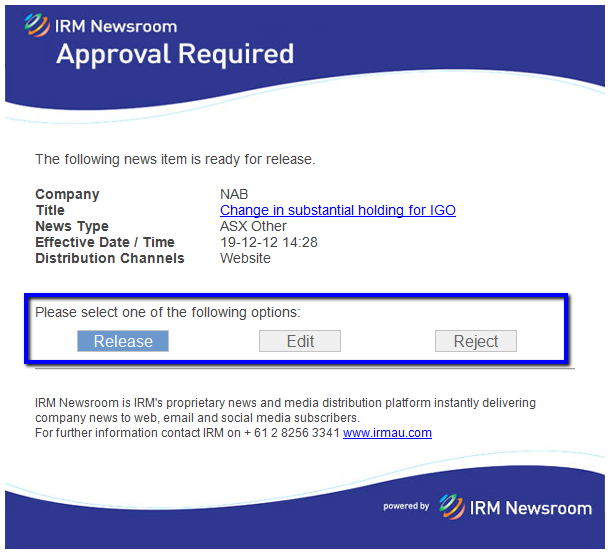Screen dimensions: 611x555
Task: Click the IRM Newsroom logo icon in header
Action: coord(37,25)
